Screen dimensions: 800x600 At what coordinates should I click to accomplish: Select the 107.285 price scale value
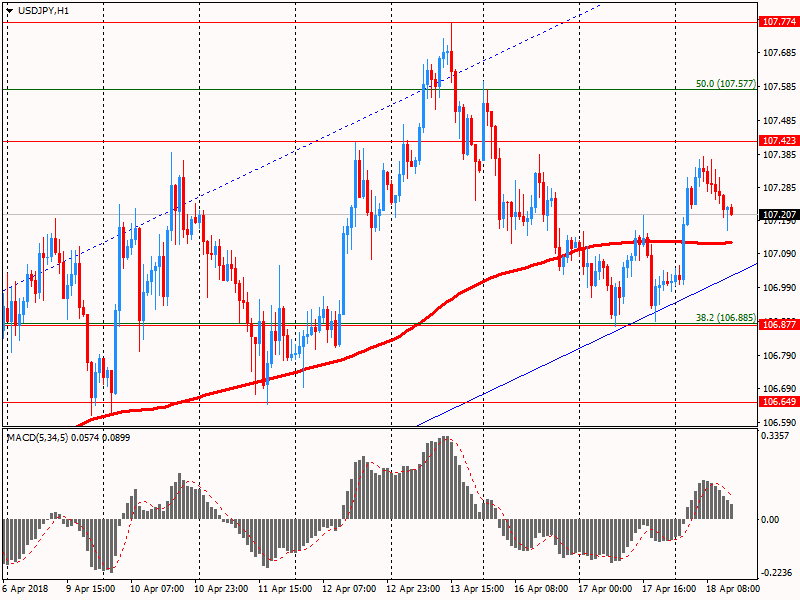[779, 188]
